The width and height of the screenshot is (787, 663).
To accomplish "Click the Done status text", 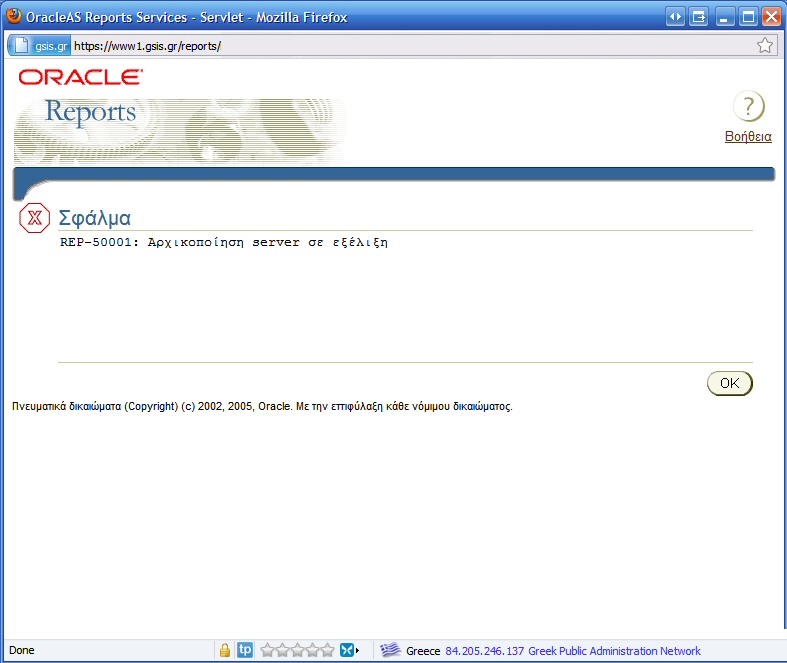I will click(x=22, y=650).
